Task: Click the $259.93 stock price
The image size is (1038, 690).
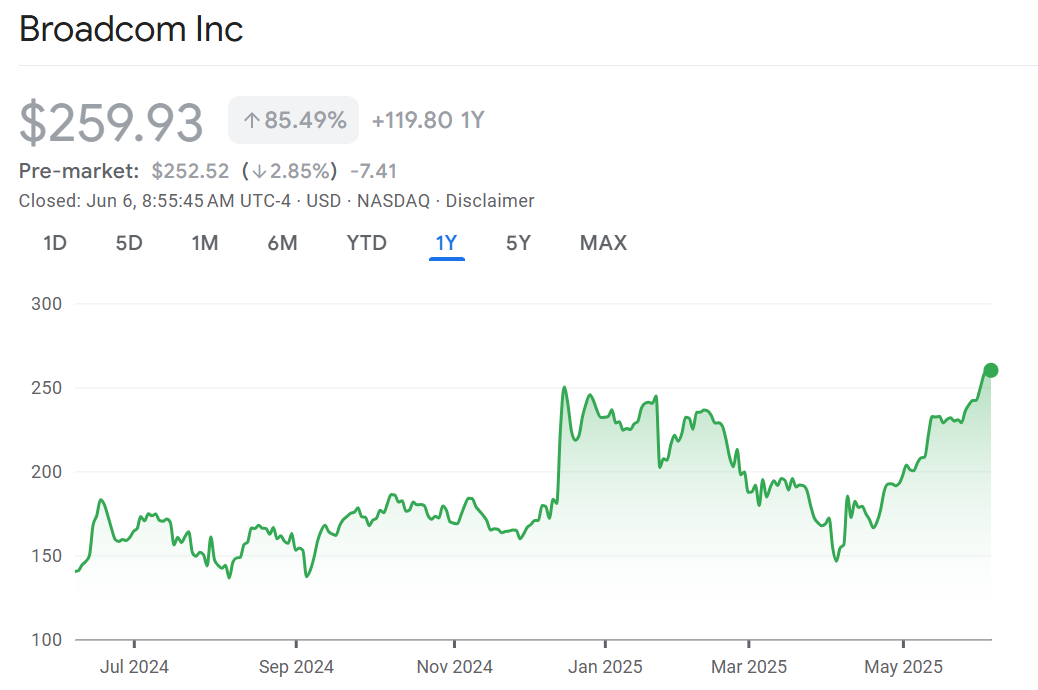Action: 111,123
